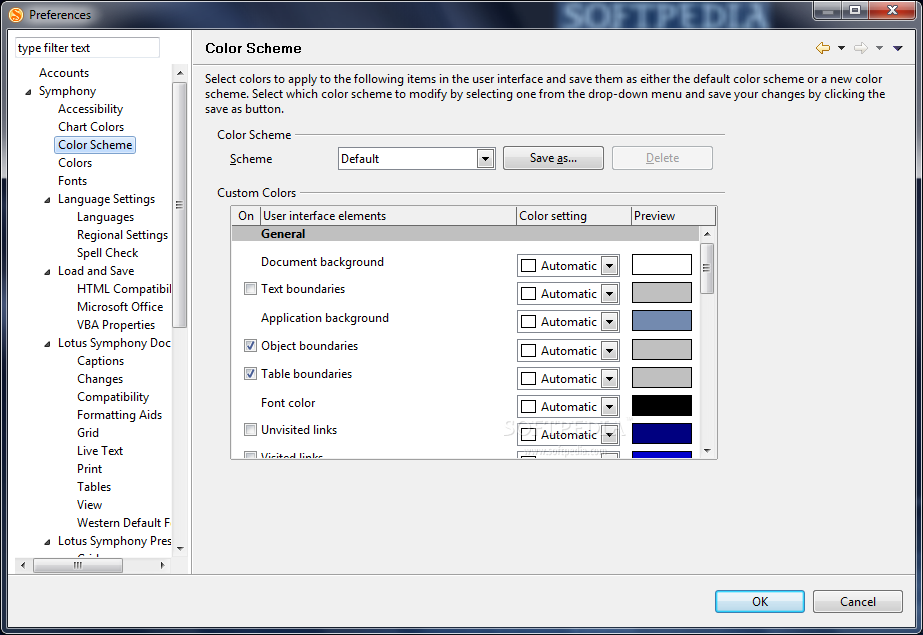Viewport: 923px width, 635px height.
Task: Uncheck the Object boundaries checkbox
Action: [250, 345]
